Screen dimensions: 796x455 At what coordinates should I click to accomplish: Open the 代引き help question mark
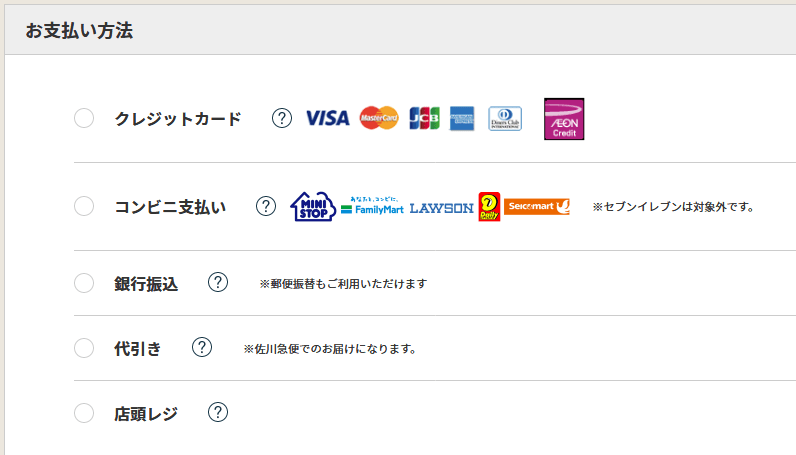202,348
